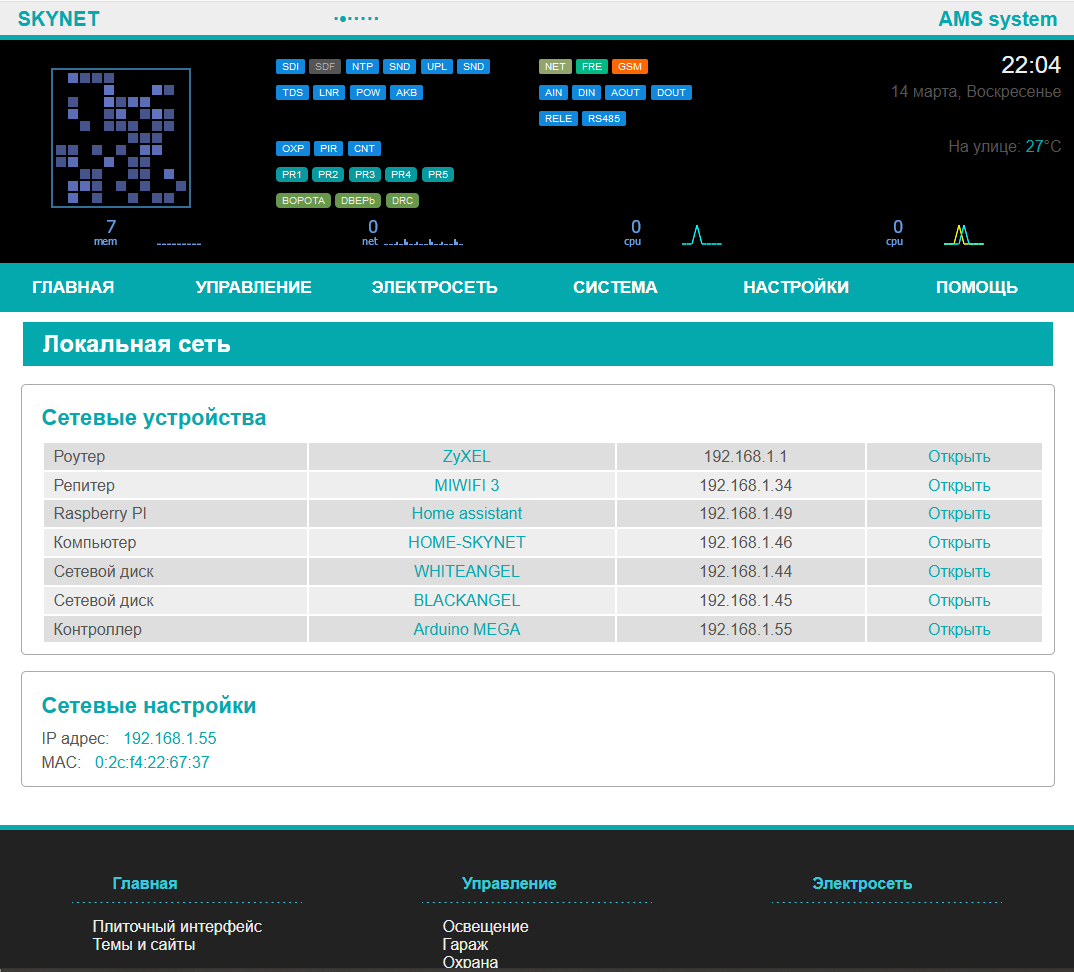
Task: Open the УПРАВЛЕНИЕ menu
Action: click(253, 288)
